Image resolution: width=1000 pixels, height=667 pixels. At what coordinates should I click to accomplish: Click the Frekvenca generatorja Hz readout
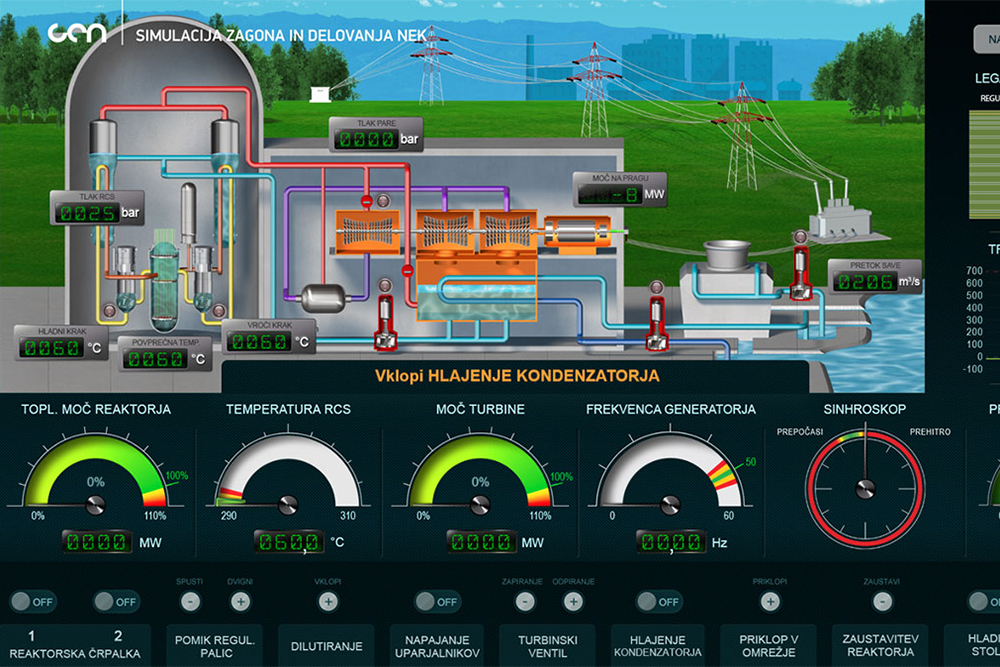coord(671,542)
